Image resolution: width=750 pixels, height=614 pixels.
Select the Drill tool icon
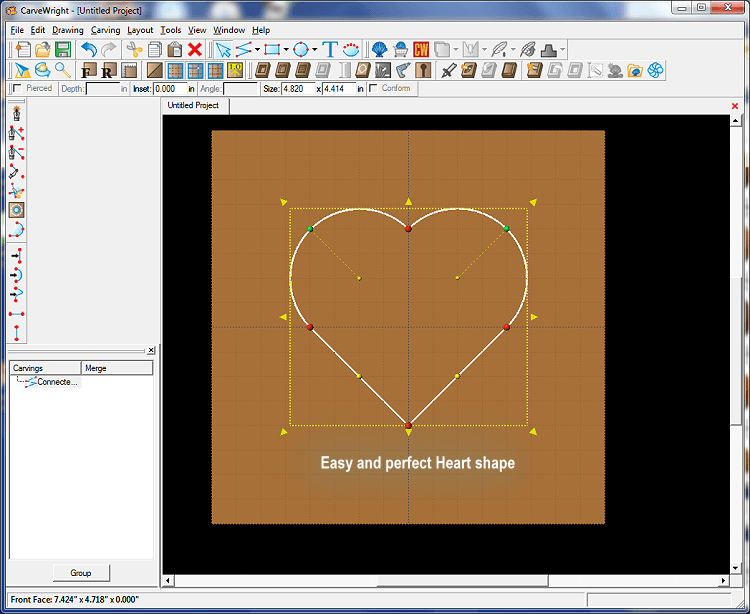click(403, 70)
